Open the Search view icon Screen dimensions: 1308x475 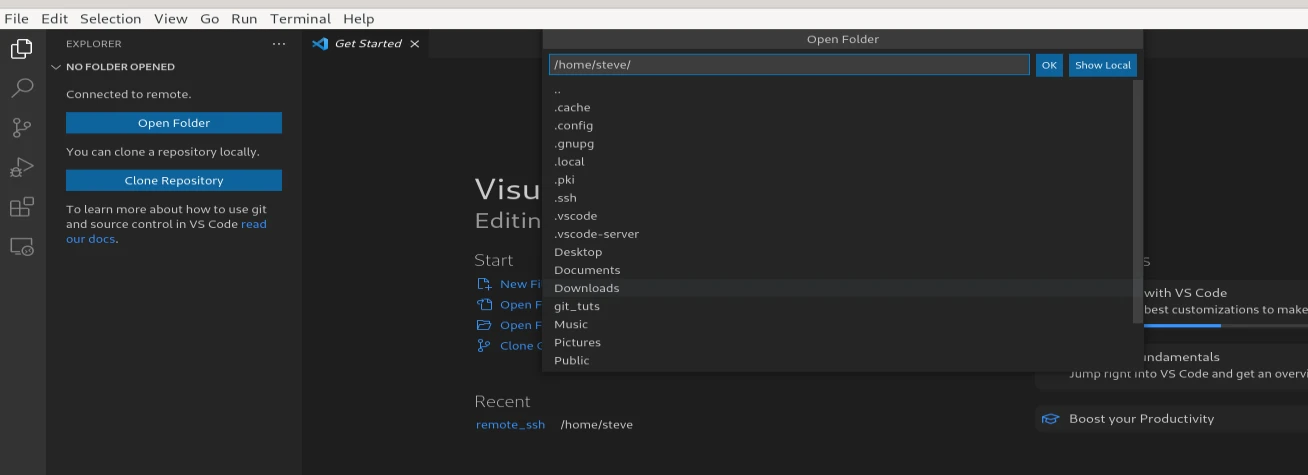tap(21, 88)
